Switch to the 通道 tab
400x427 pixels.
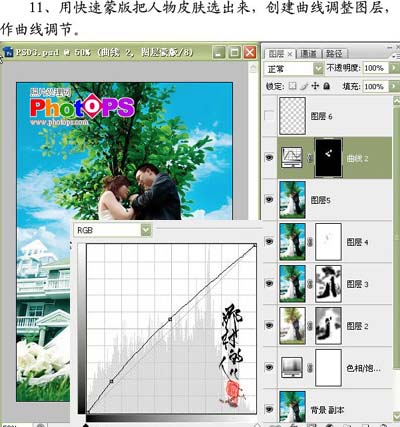point(308,54)
